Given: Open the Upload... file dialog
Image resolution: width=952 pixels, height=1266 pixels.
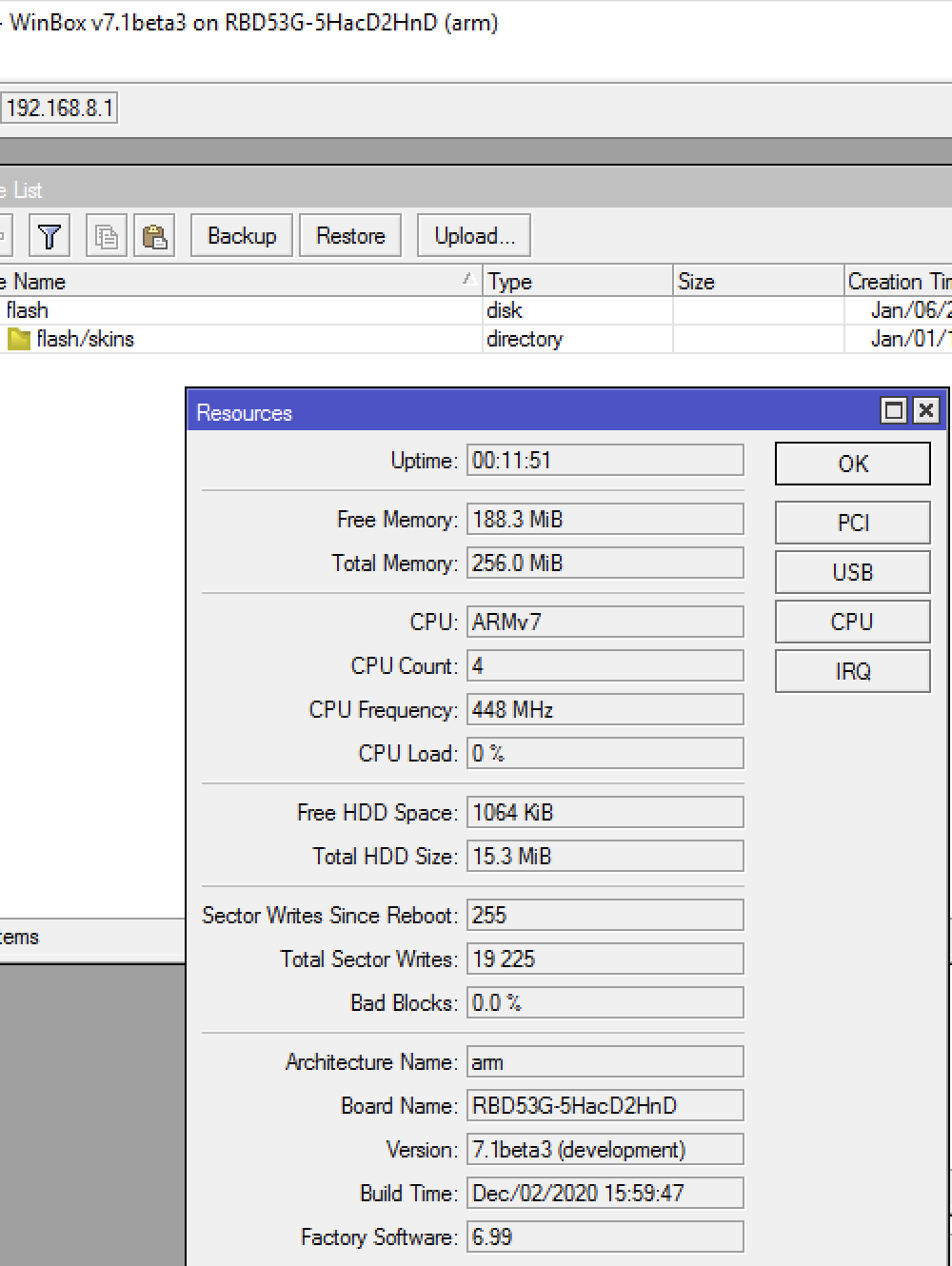Looking at the screenshot, I should point(473,236).
